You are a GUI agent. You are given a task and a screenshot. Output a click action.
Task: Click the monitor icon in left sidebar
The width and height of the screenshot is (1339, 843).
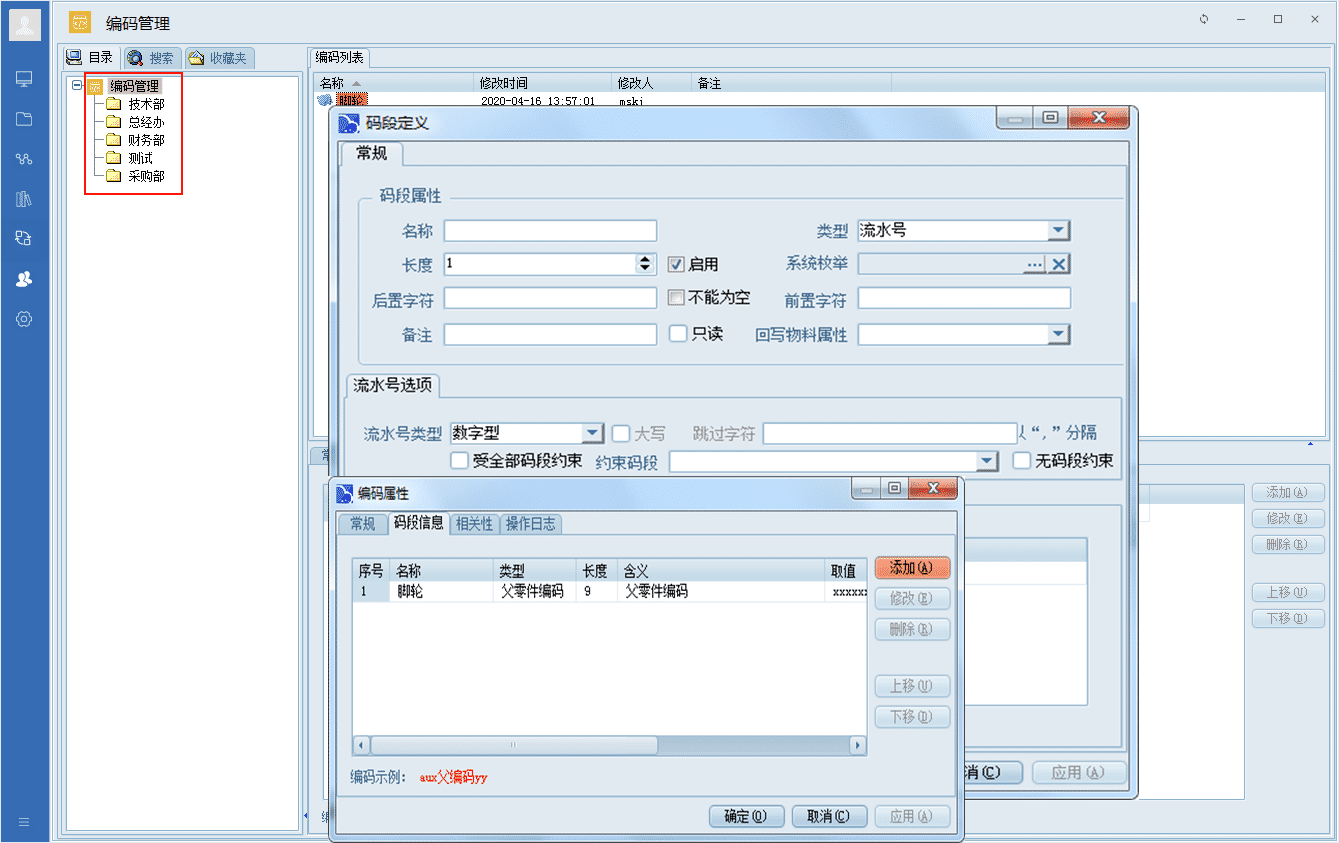click(24, 79)
